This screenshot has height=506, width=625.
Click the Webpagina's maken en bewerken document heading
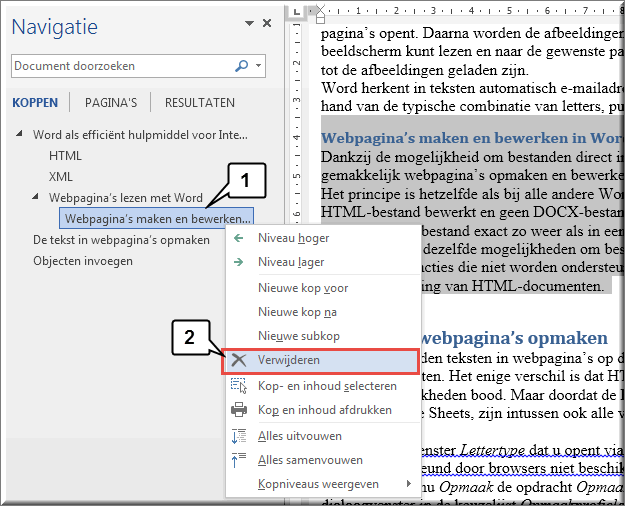[473, 138]
